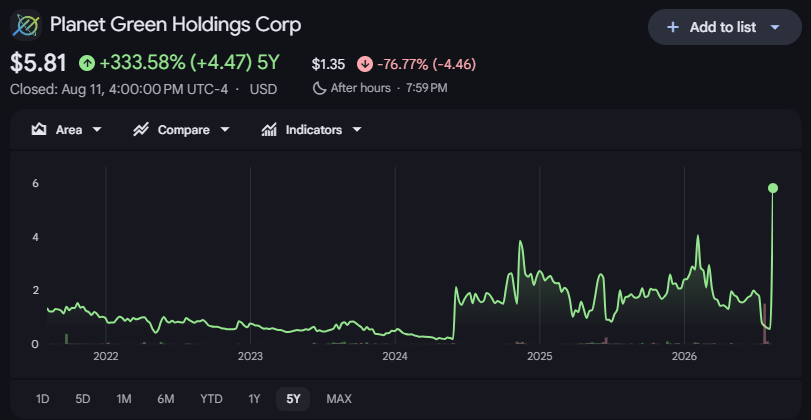Click the Compare lines icon

pyautogui.click(x=141, y=129)
